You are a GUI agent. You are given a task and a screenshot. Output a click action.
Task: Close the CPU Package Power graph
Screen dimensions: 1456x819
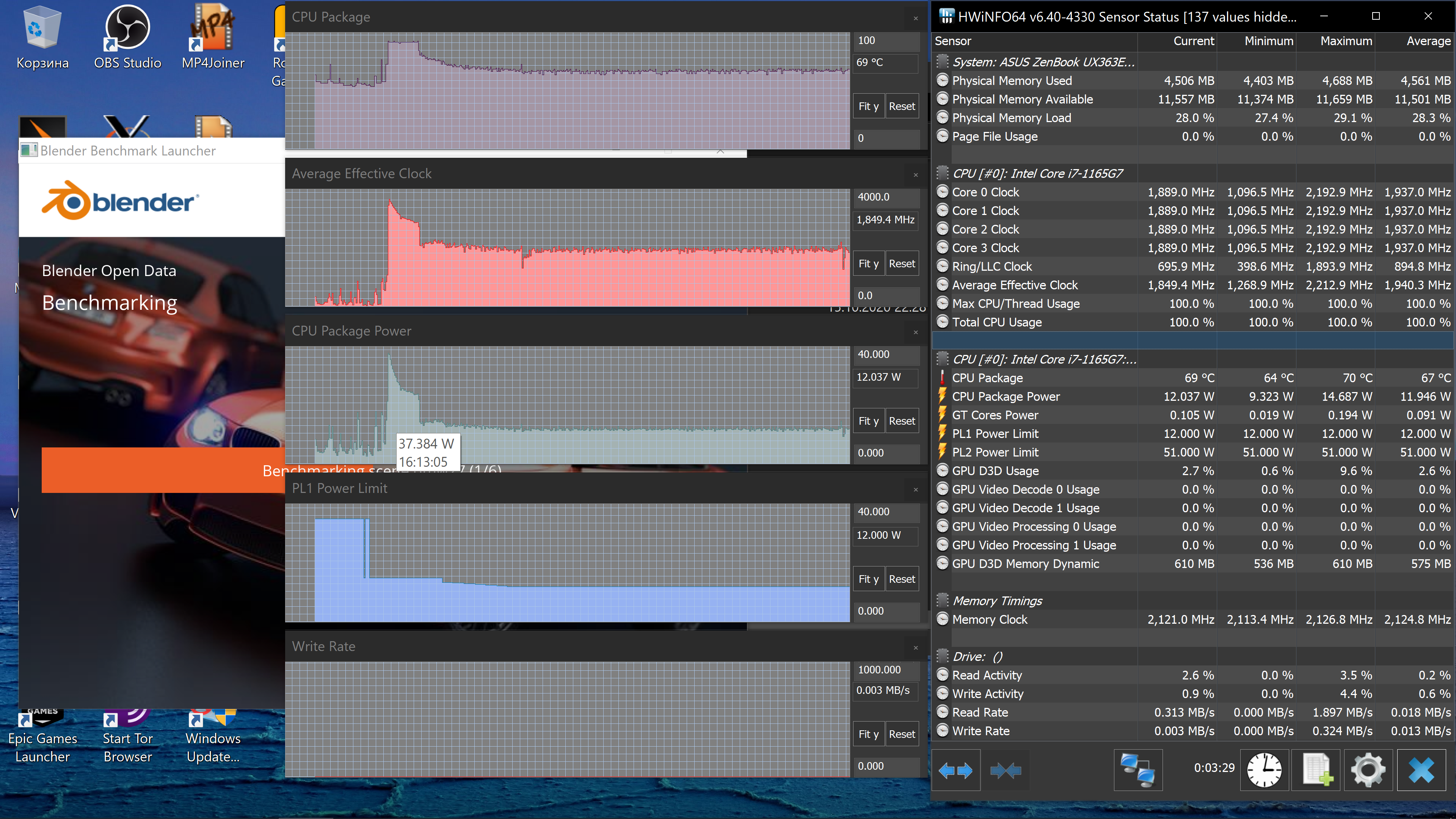point(916,332)
